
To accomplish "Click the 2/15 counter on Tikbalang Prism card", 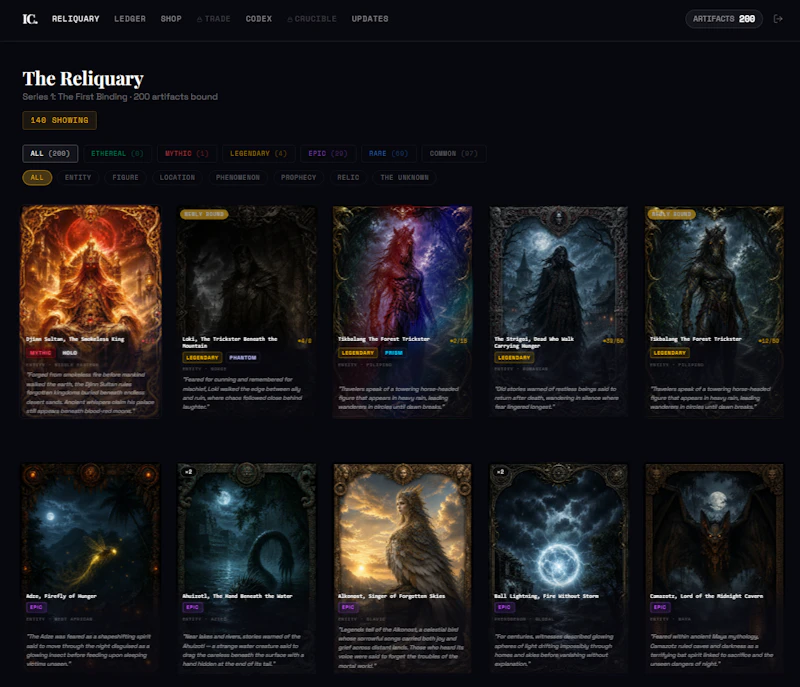I will click(458, 341).
